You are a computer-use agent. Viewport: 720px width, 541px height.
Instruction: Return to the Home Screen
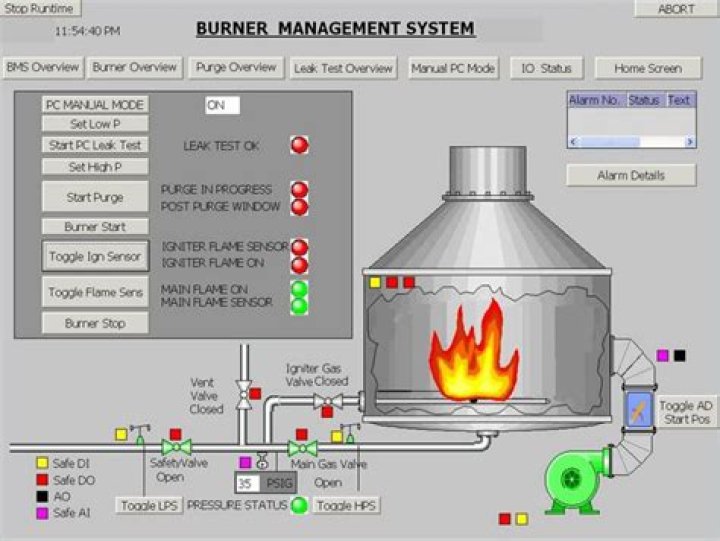click(648, 68)
